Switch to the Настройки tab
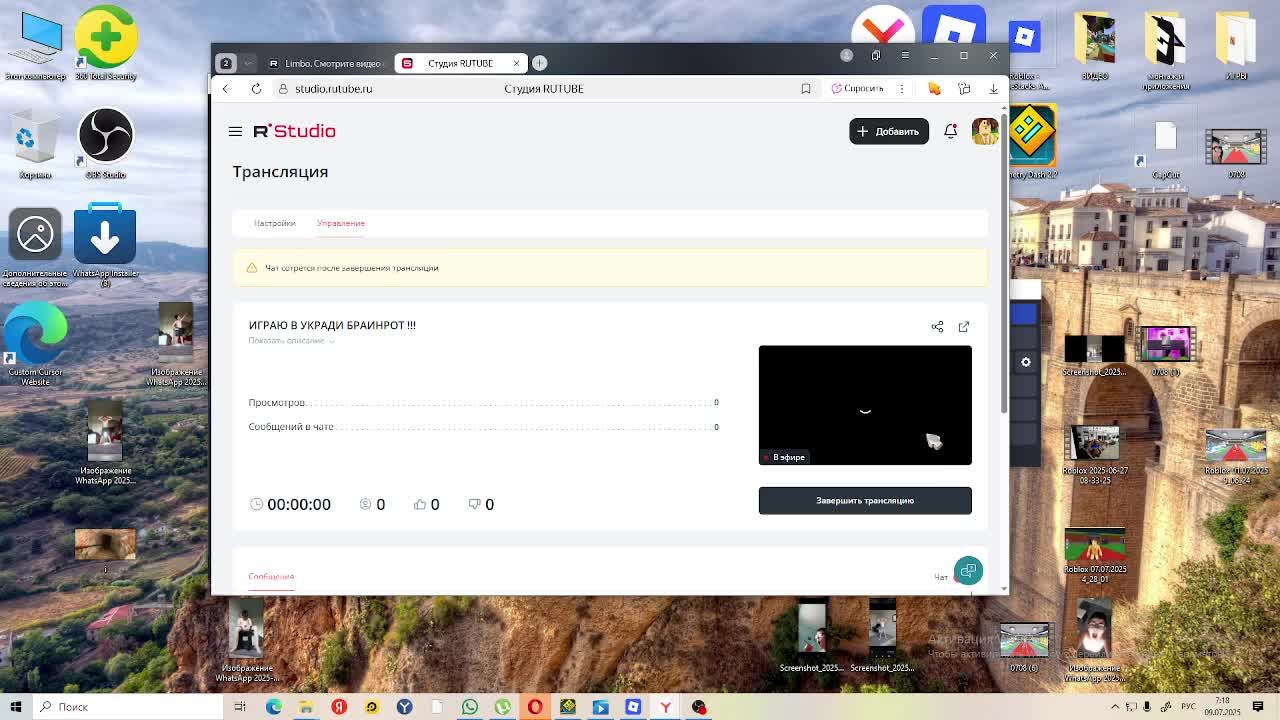 tap(274, 223)
